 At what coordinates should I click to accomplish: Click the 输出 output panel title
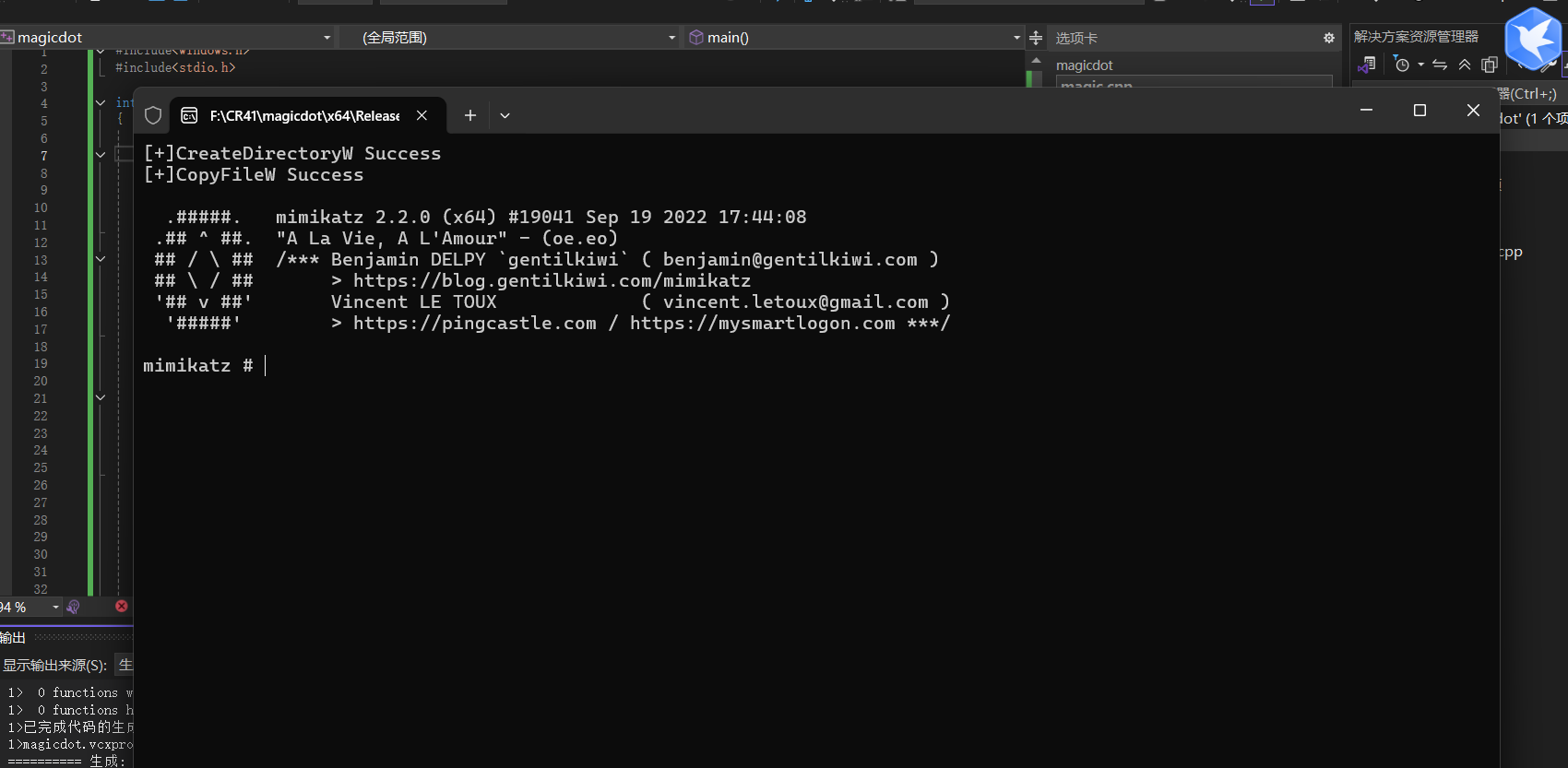(x=13, y=637)
